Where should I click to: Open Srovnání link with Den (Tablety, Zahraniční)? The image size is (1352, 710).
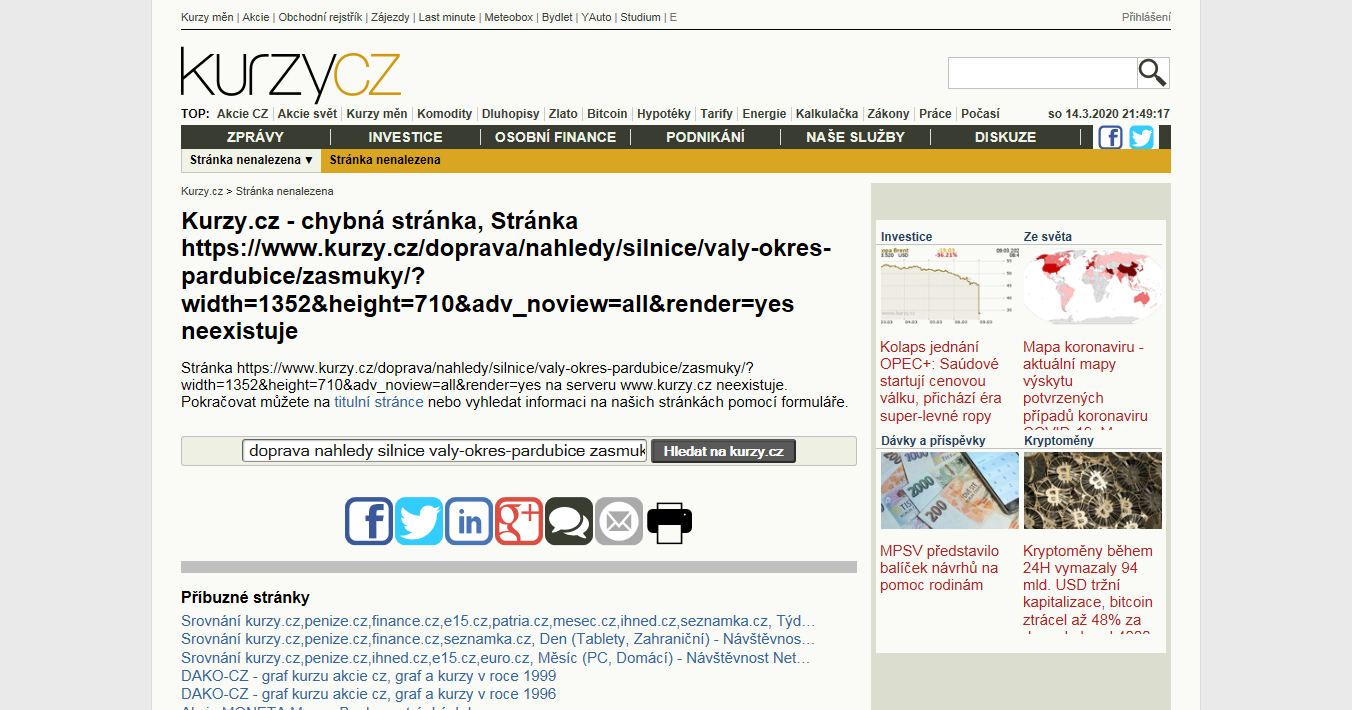(x=498, y=639)
